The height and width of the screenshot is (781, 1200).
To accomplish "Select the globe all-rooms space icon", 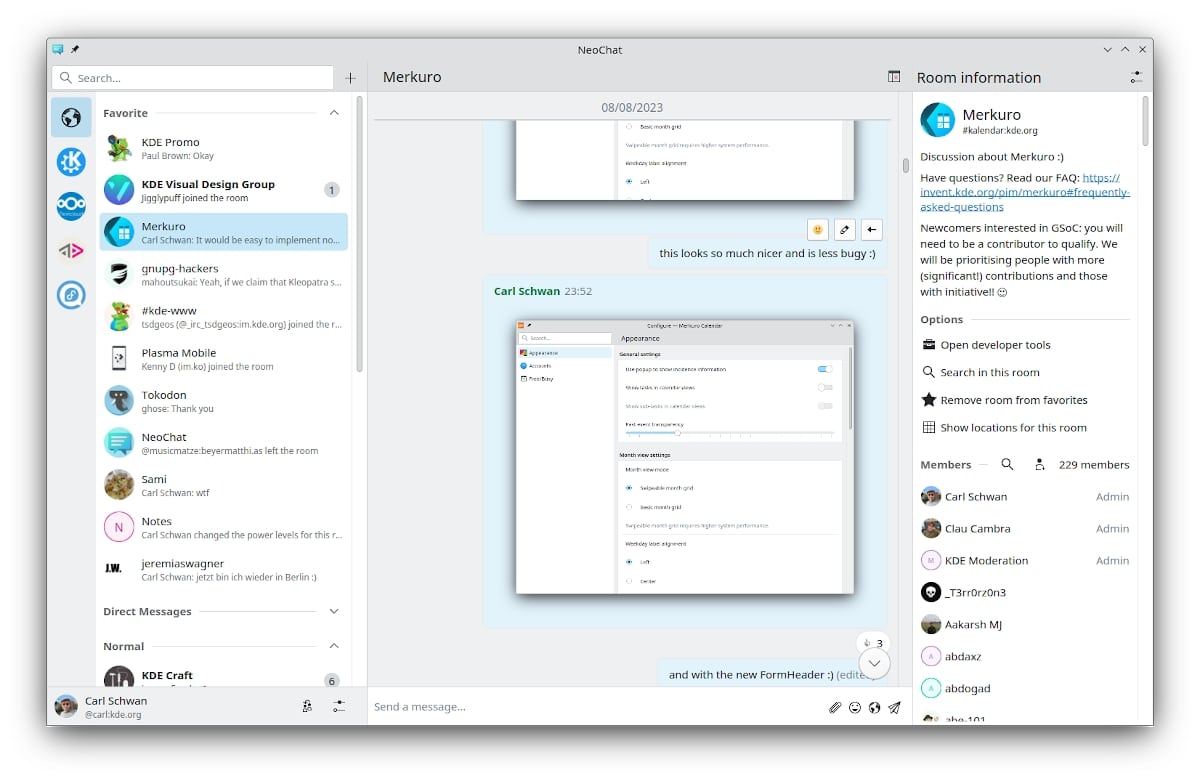I will (71, 118).
